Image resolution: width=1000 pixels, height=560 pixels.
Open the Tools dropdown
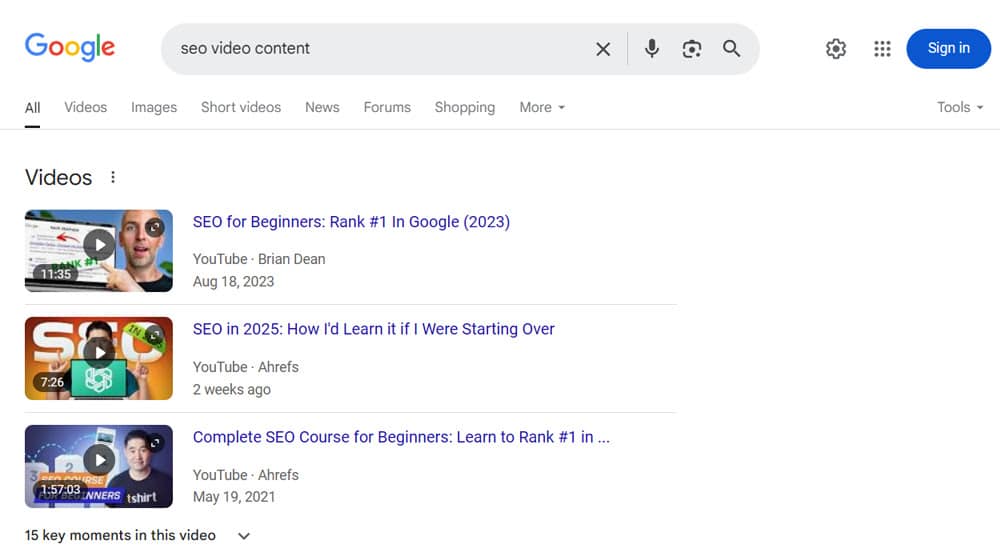click(960, 107)
